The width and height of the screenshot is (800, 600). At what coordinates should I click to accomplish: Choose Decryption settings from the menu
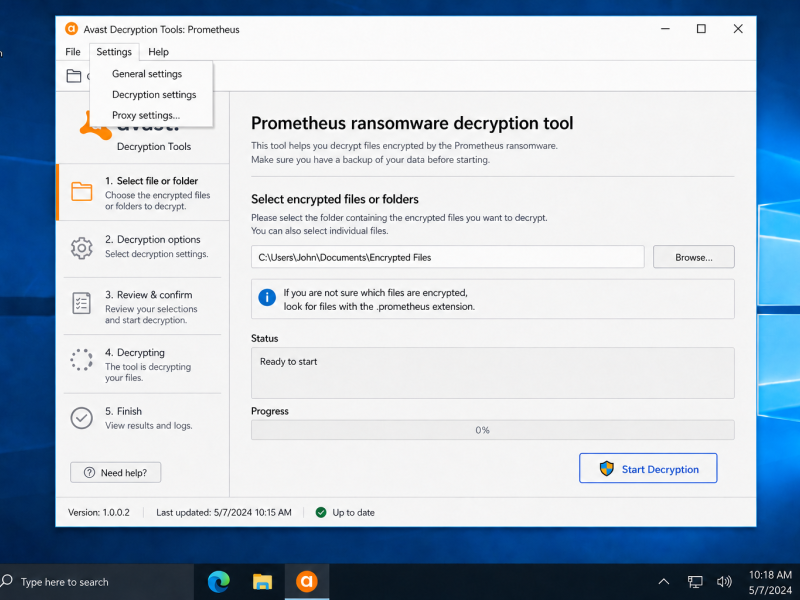coord(151,94)
